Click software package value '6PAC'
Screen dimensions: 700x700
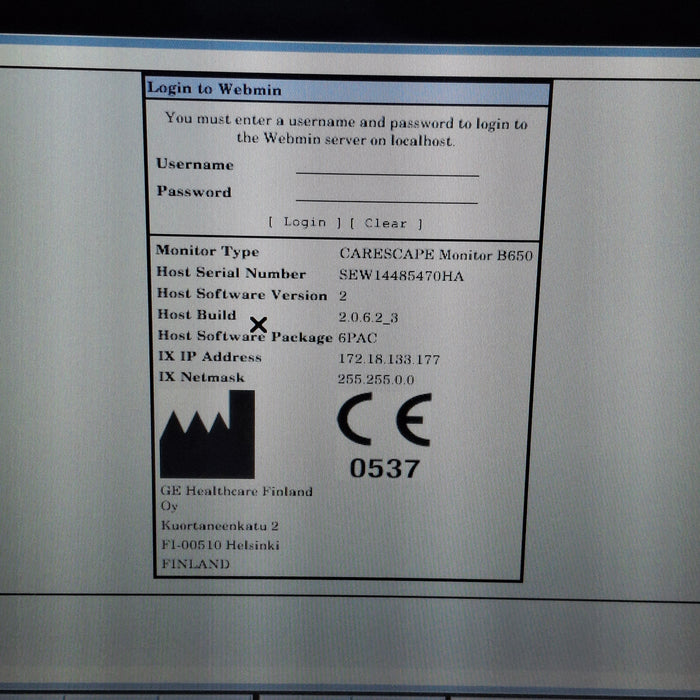358,338
